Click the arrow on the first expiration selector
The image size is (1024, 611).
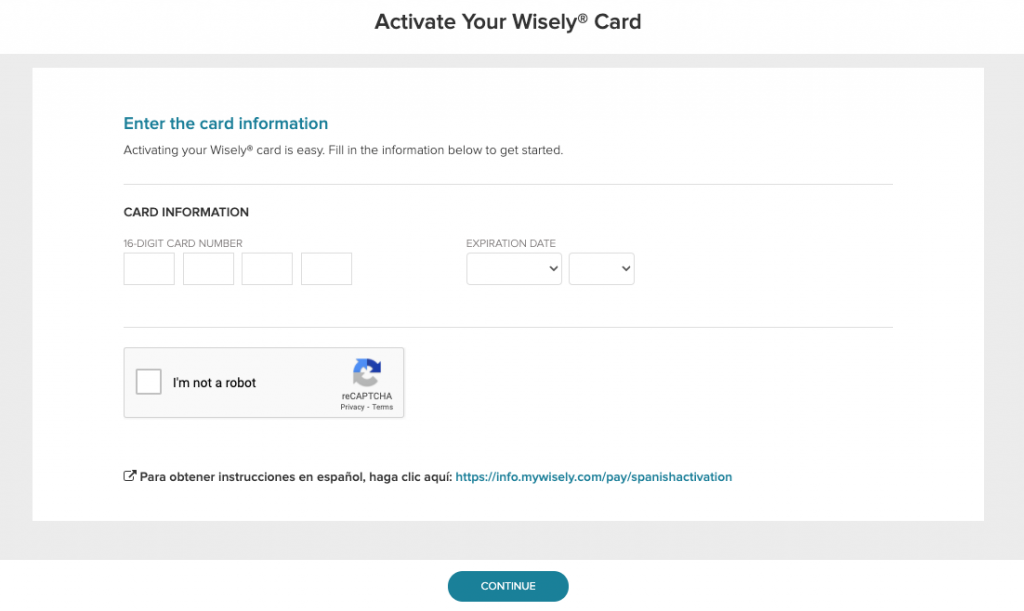[553, 268]
